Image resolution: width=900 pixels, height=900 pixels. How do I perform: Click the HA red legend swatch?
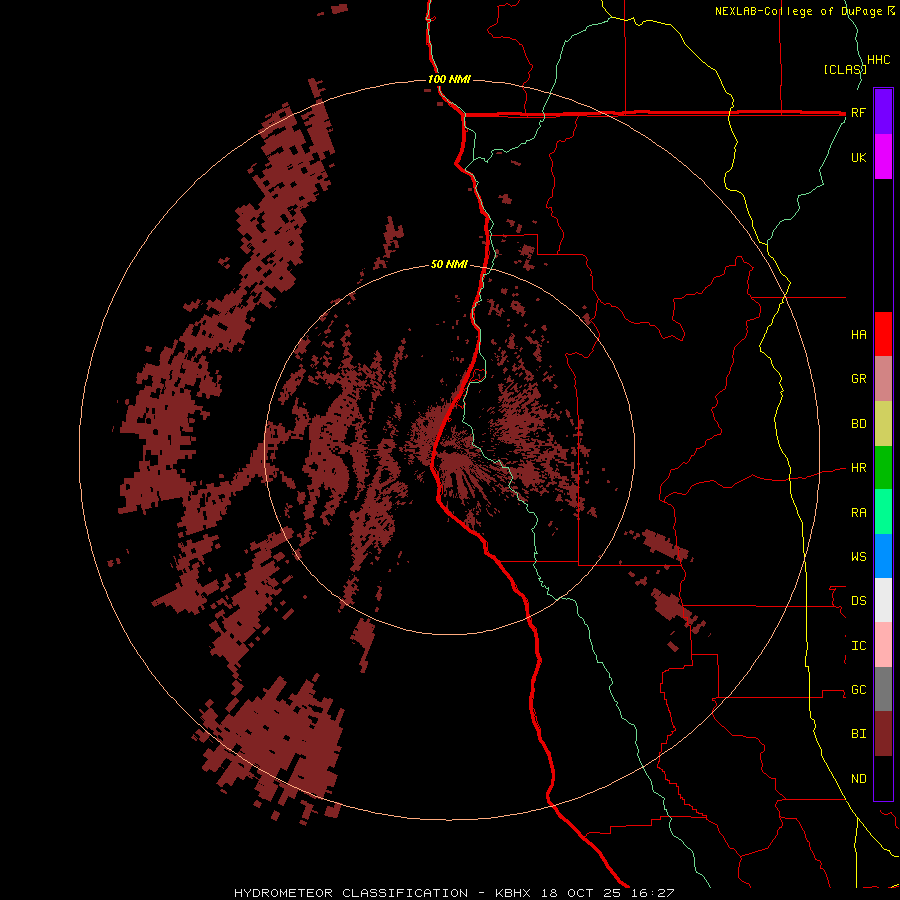(883, 334)
